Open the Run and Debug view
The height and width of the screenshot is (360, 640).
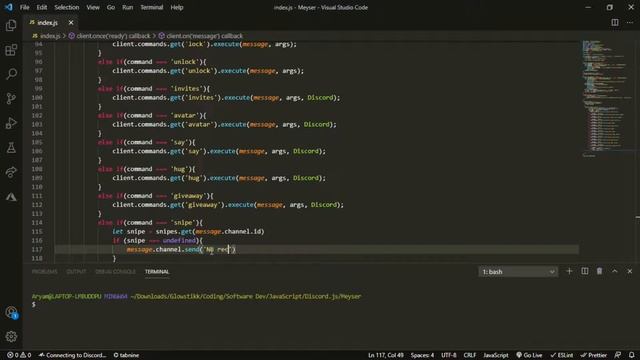[11, 123]
